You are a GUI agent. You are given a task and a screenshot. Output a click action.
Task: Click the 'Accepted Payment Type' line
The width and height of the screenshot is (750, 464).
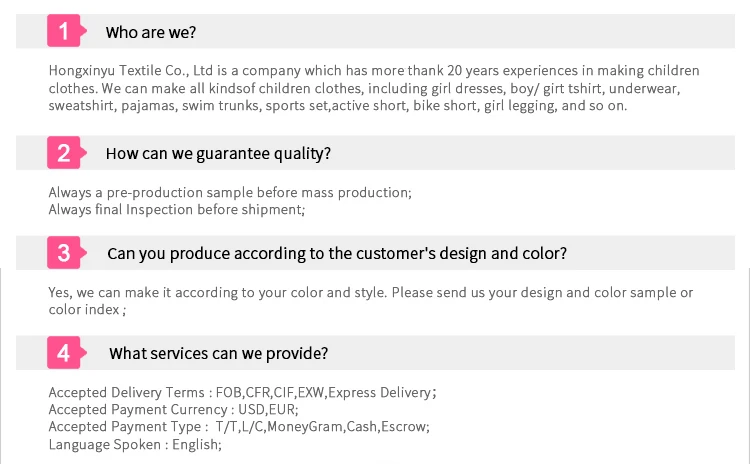239,427
